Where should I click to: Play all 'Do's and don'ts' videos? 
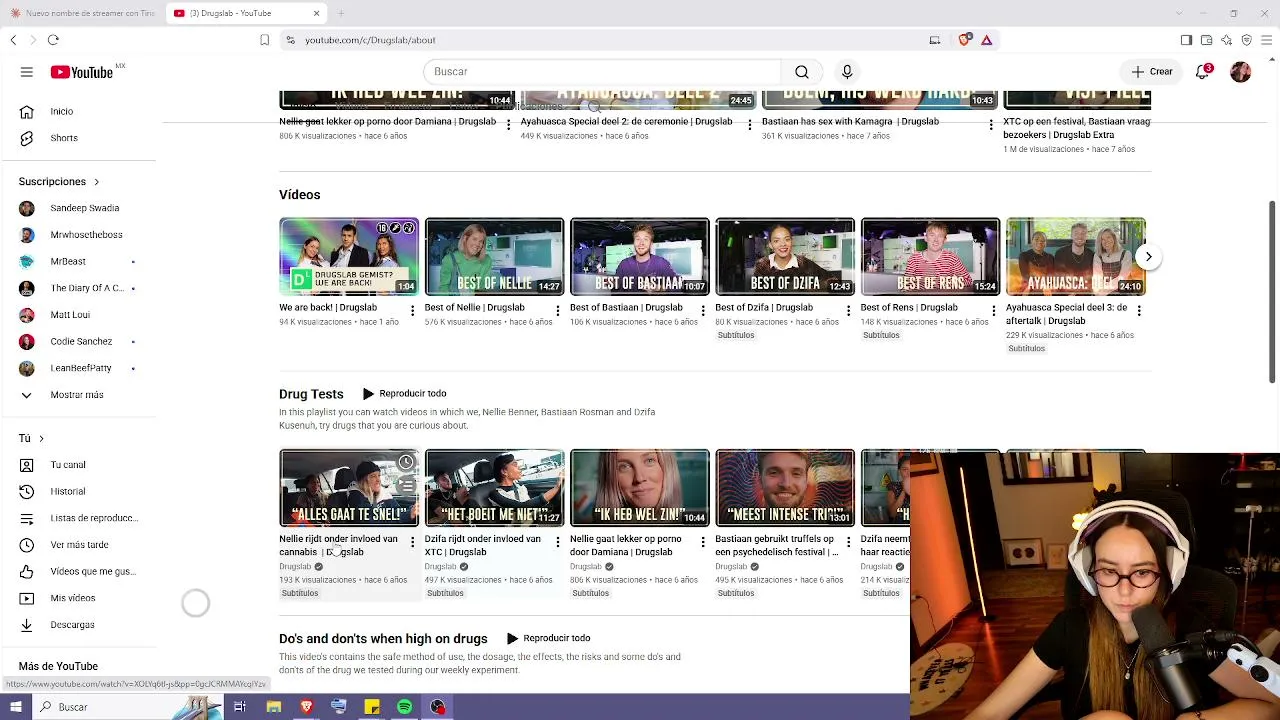pos(548,638)
